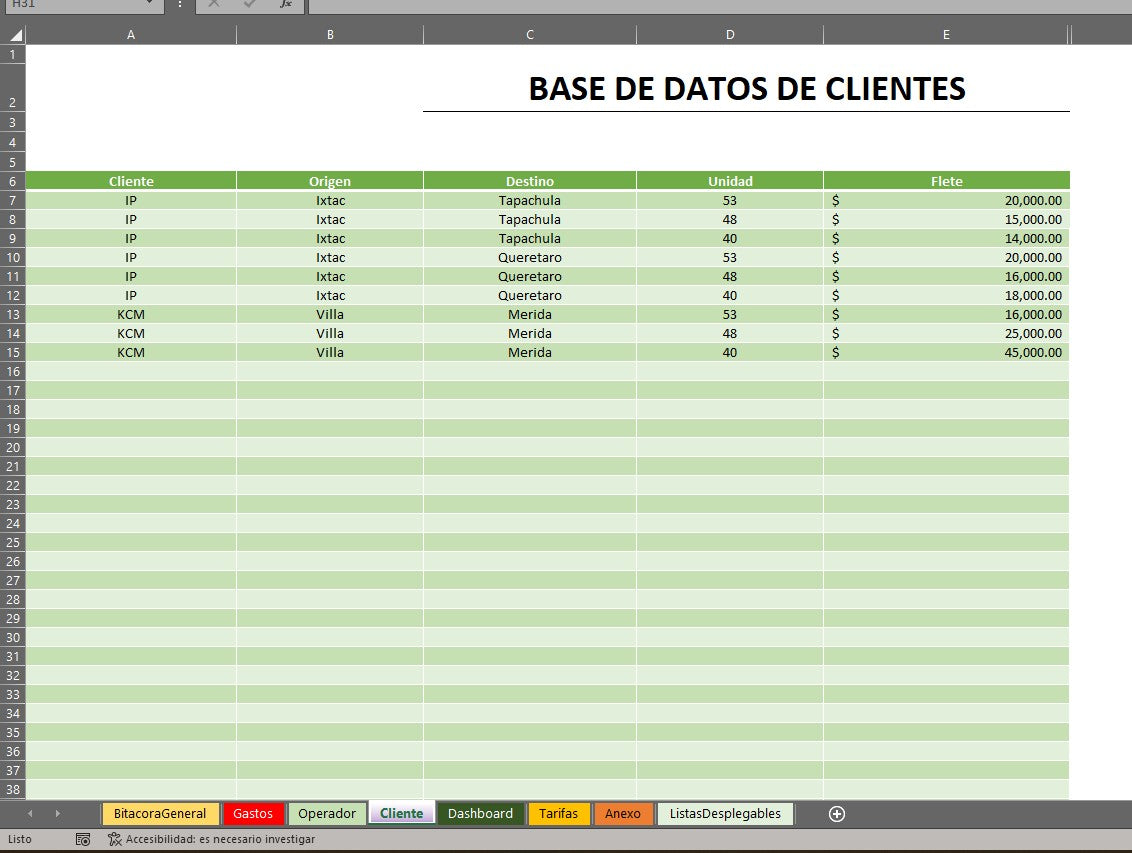Select the Unidad value 40 in row 9
This screenshot has height=853, width=1132.
[x=730, y=238]
